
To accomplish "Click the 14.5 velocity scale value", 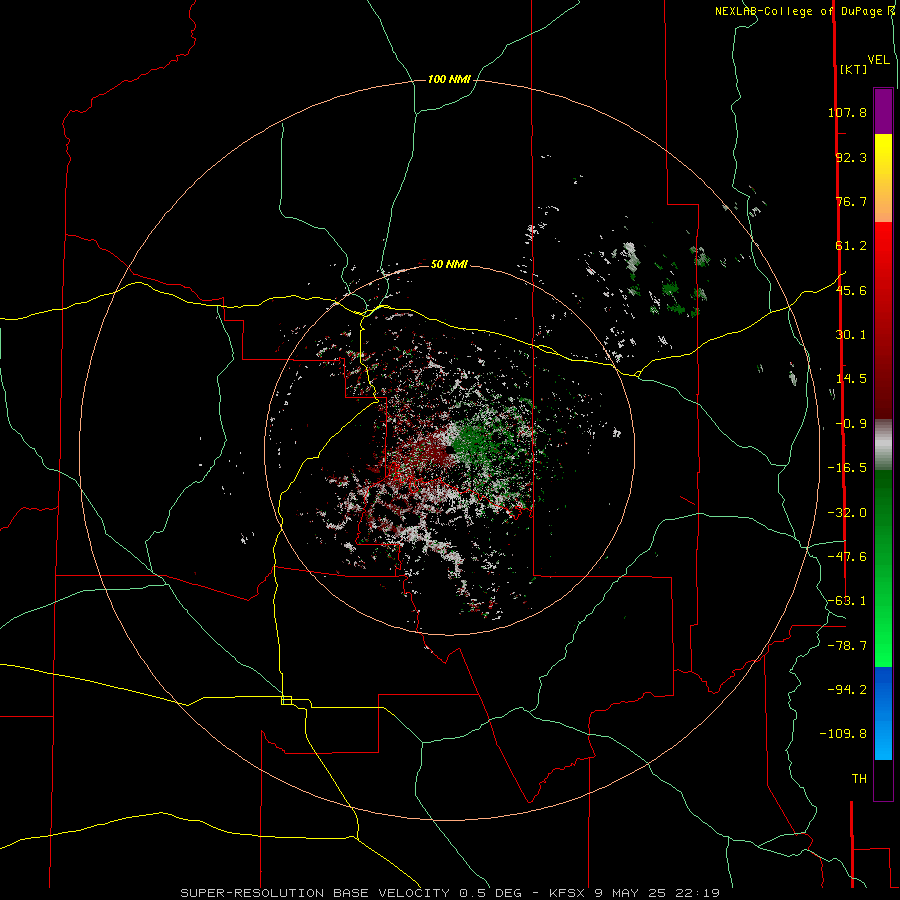I will pyautogui.click(x=851, y=379).
